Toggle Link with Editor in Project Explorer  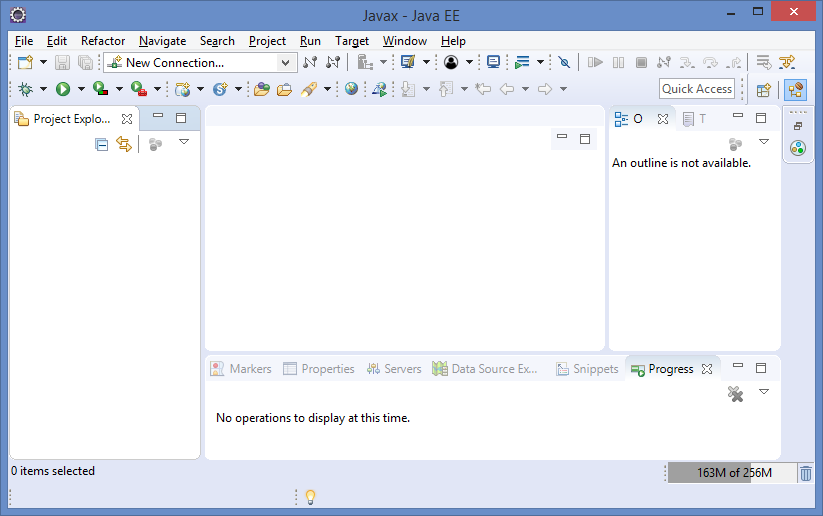pyautogui.click(x=124, y=145)
